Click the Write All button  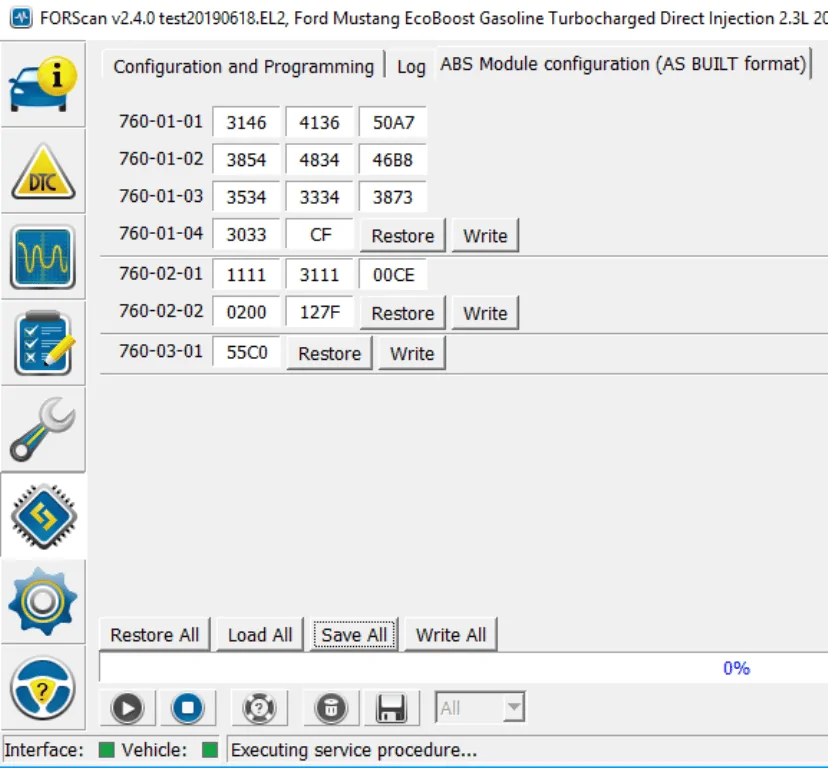click(450, 634)
